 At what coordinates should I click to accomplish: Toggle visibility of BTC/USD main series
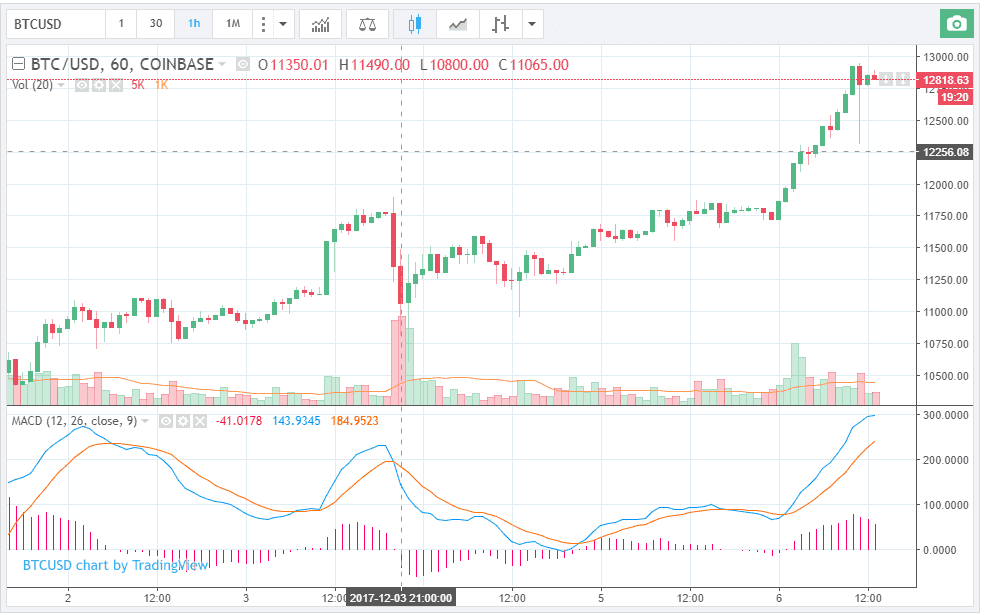tap(242, 64)
